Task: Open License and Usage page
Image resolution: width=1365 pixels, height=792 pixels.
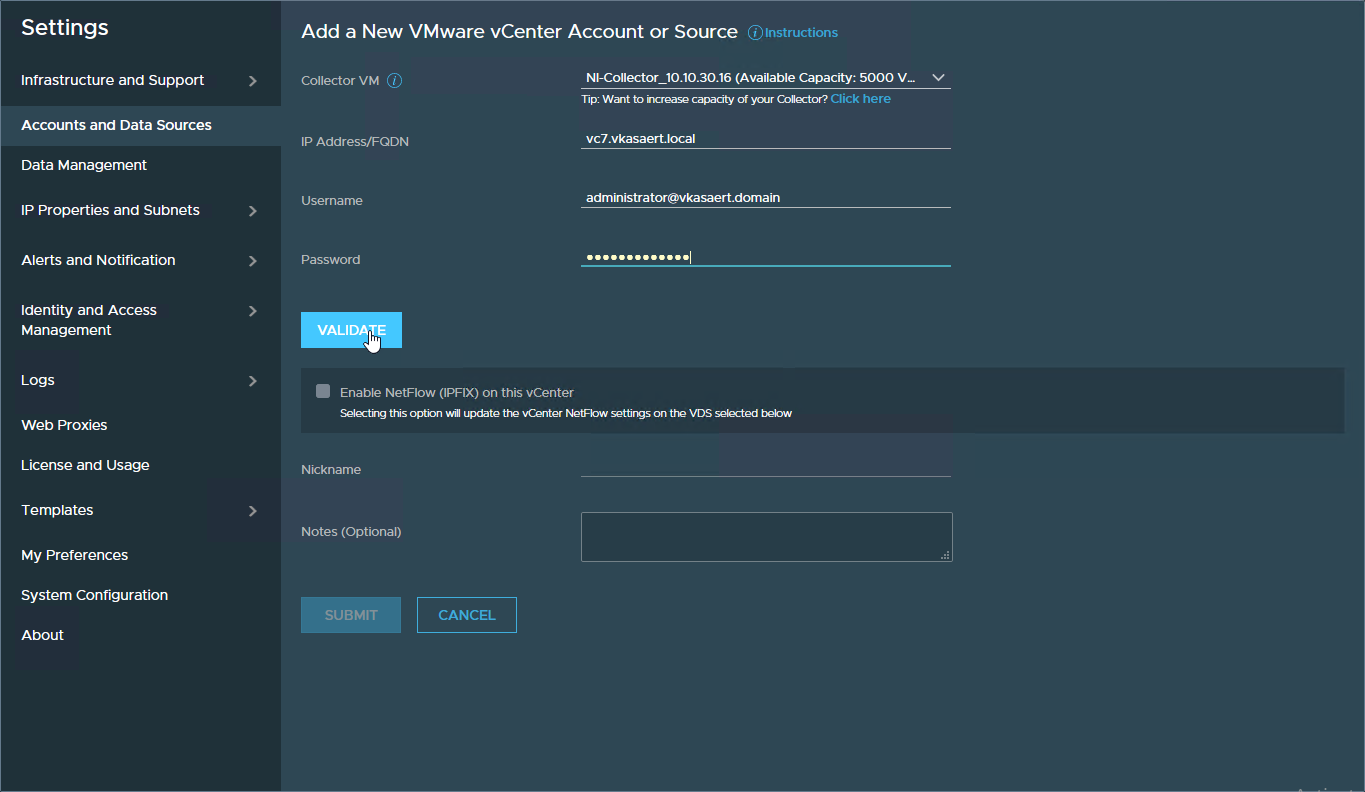Action: click(85, 465)
